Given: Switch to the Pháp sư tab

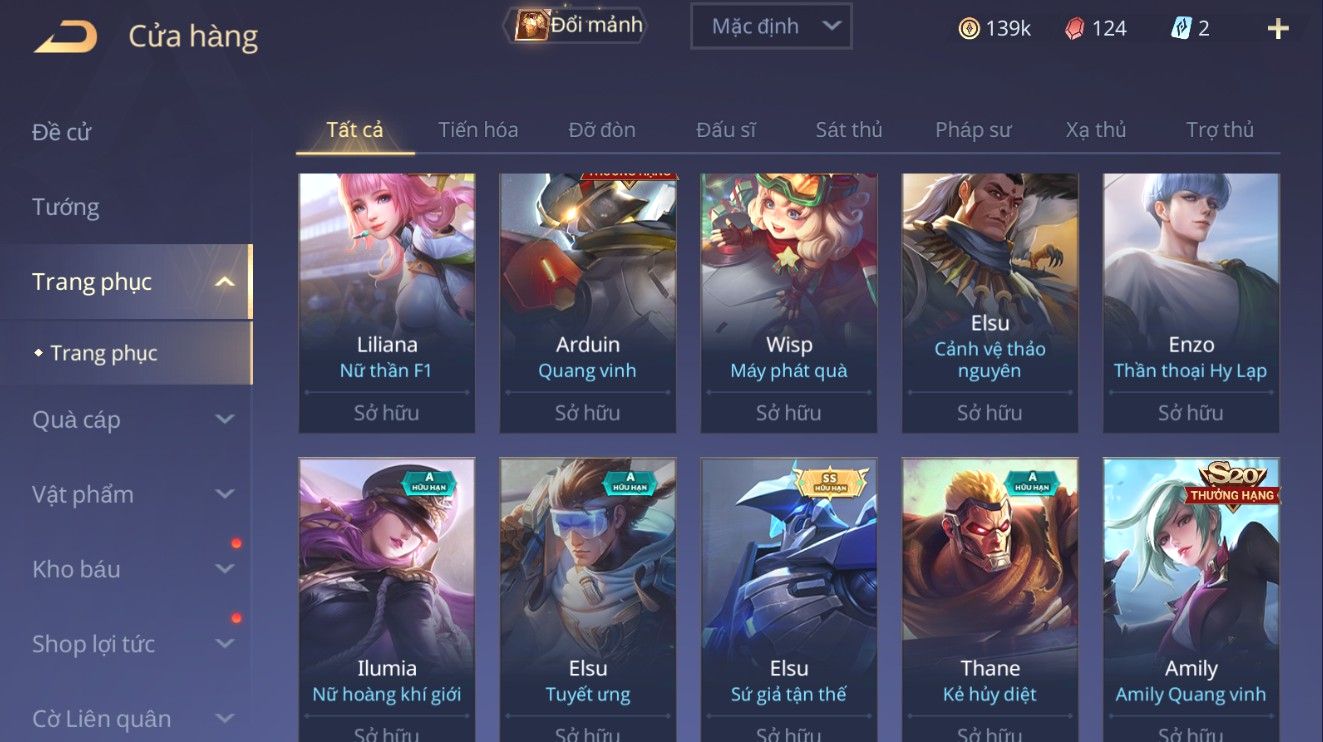Looking at the screenshot, I should point(973,130).
